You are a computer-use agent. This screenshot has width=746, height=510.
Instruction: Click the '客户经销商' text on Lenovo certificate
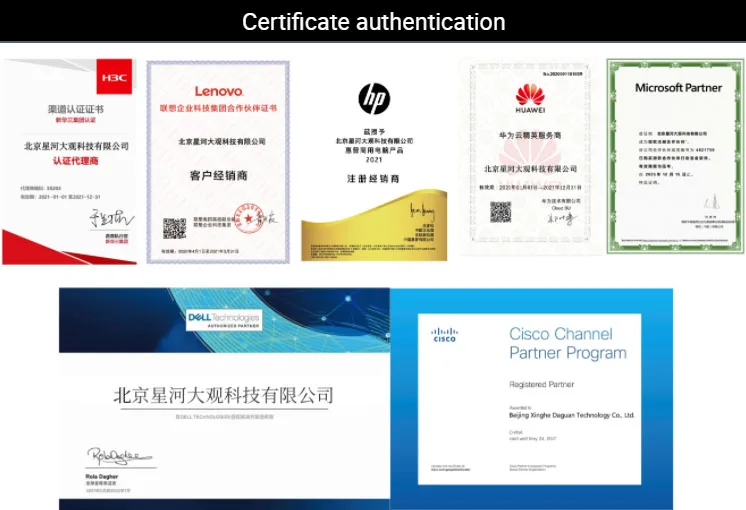[x=218, y=176]
